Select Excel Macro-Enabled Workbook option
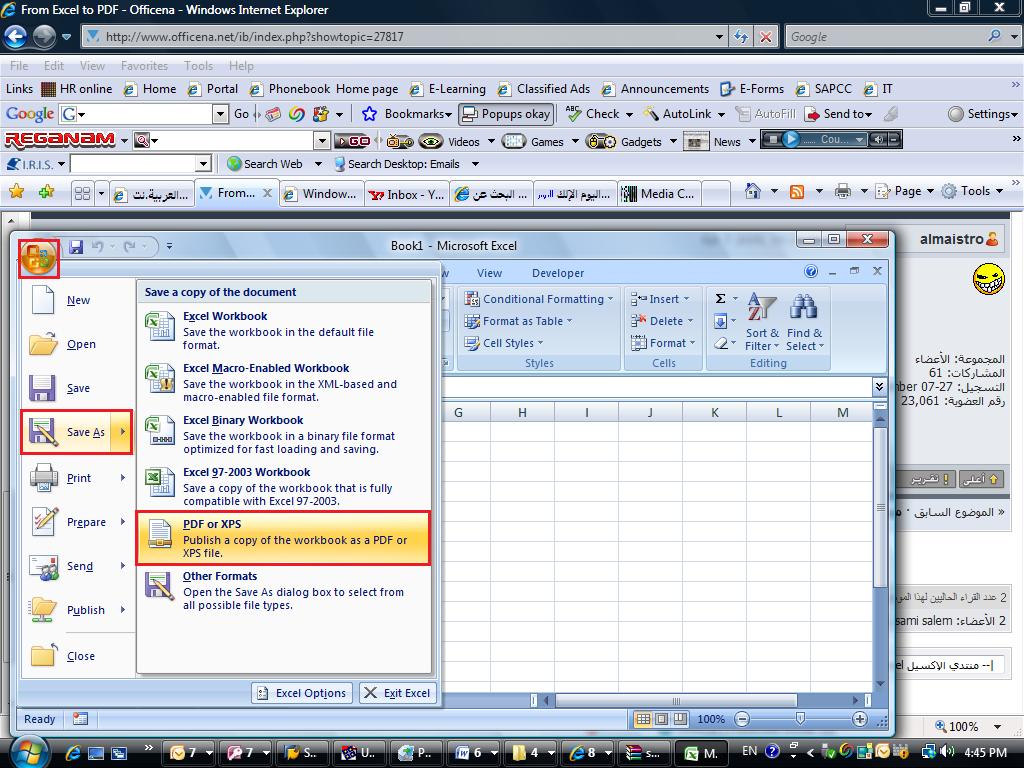The height and width of the screenshot is (768, 1024). pos(283,382)
